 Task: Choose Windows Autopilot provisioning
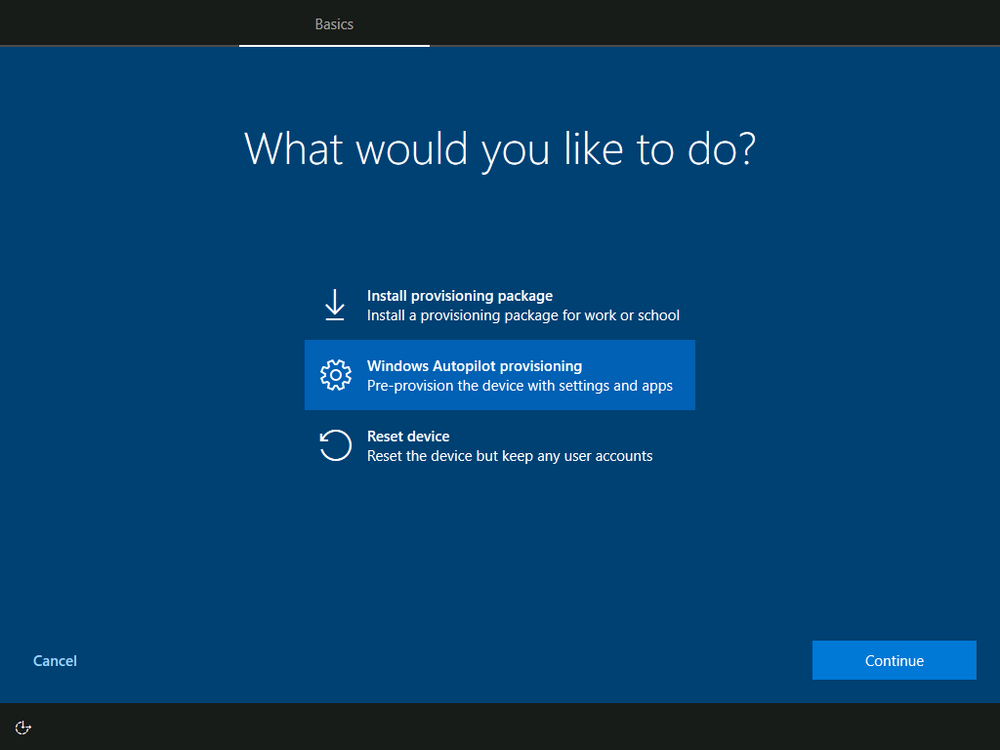(x=500, y=375)
